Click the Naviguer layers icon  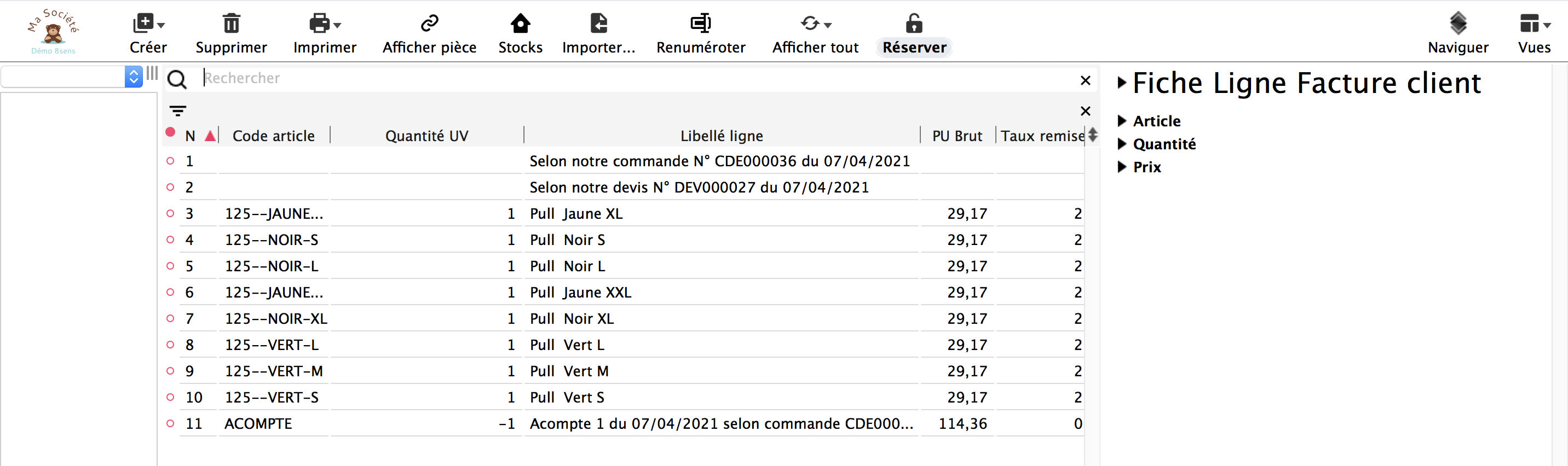coord(1458,23)
